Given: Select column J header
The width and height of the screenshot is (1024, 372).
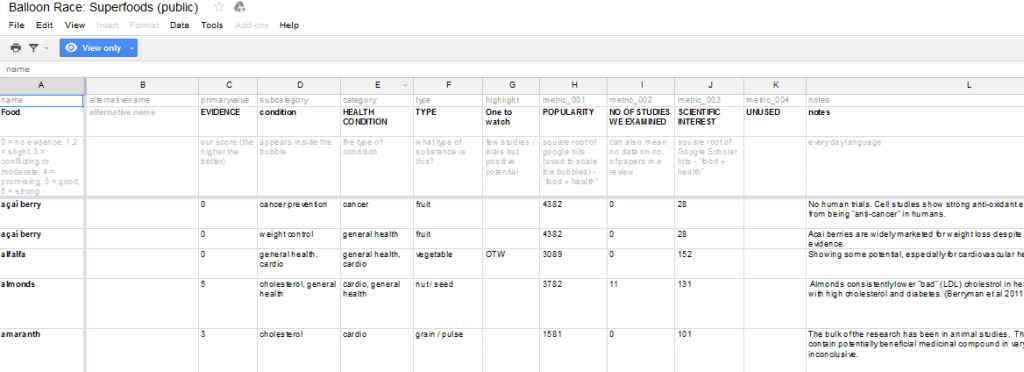Looking at the screenshot, I should point(709,85).
